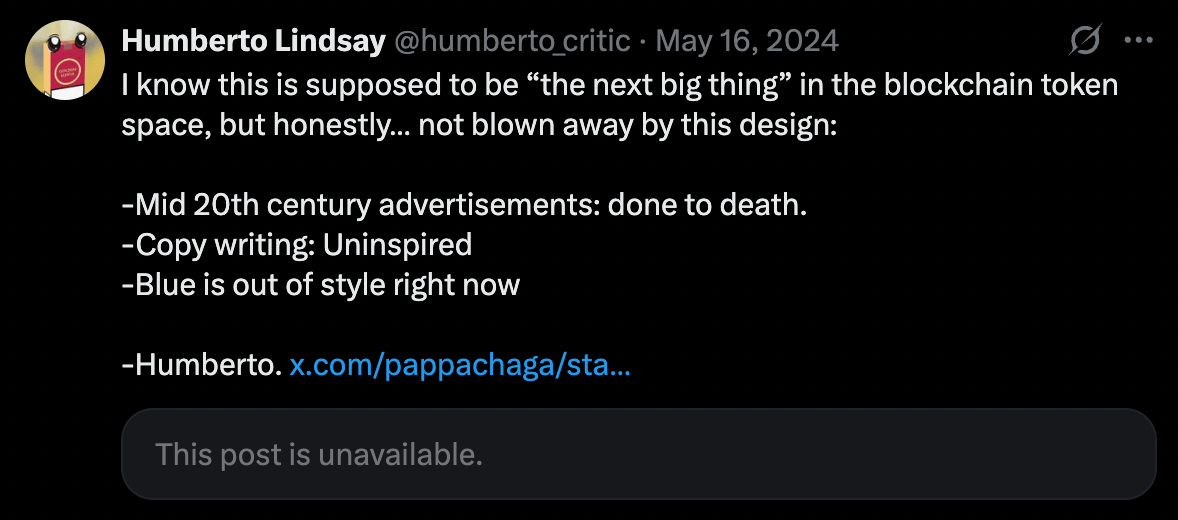The image size is (1178, 520).
Task: Click the first line of the post text
Action: point(620,85)
